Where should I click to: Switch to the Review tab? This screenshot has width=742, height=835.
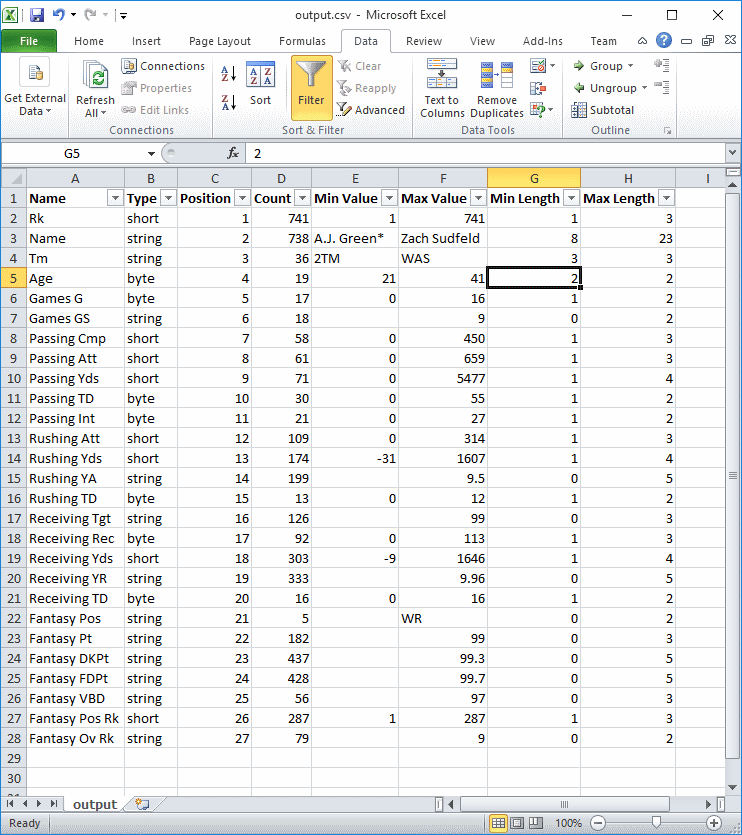(424, 41)
